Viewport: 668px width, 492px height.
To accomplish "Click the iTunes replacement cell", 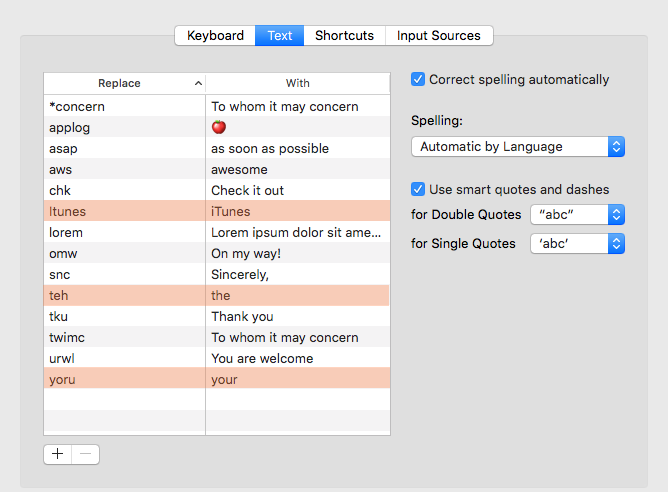I will pyautogui.click(x=231, y=212).
